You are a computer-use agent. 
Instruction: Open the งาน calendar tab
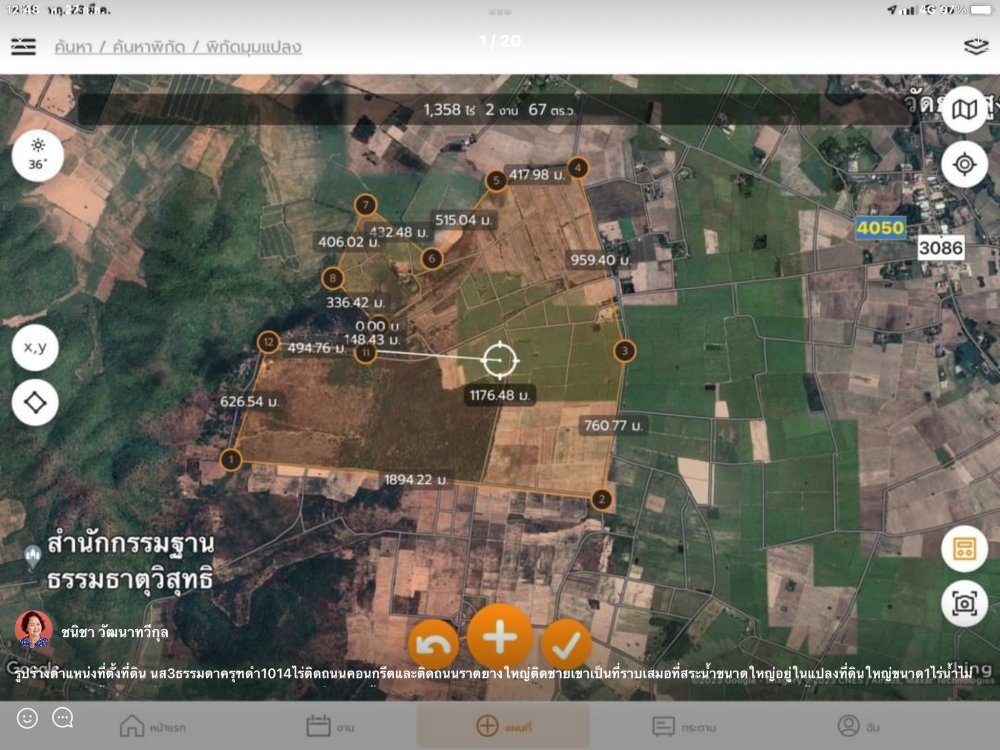click(330, 725)
